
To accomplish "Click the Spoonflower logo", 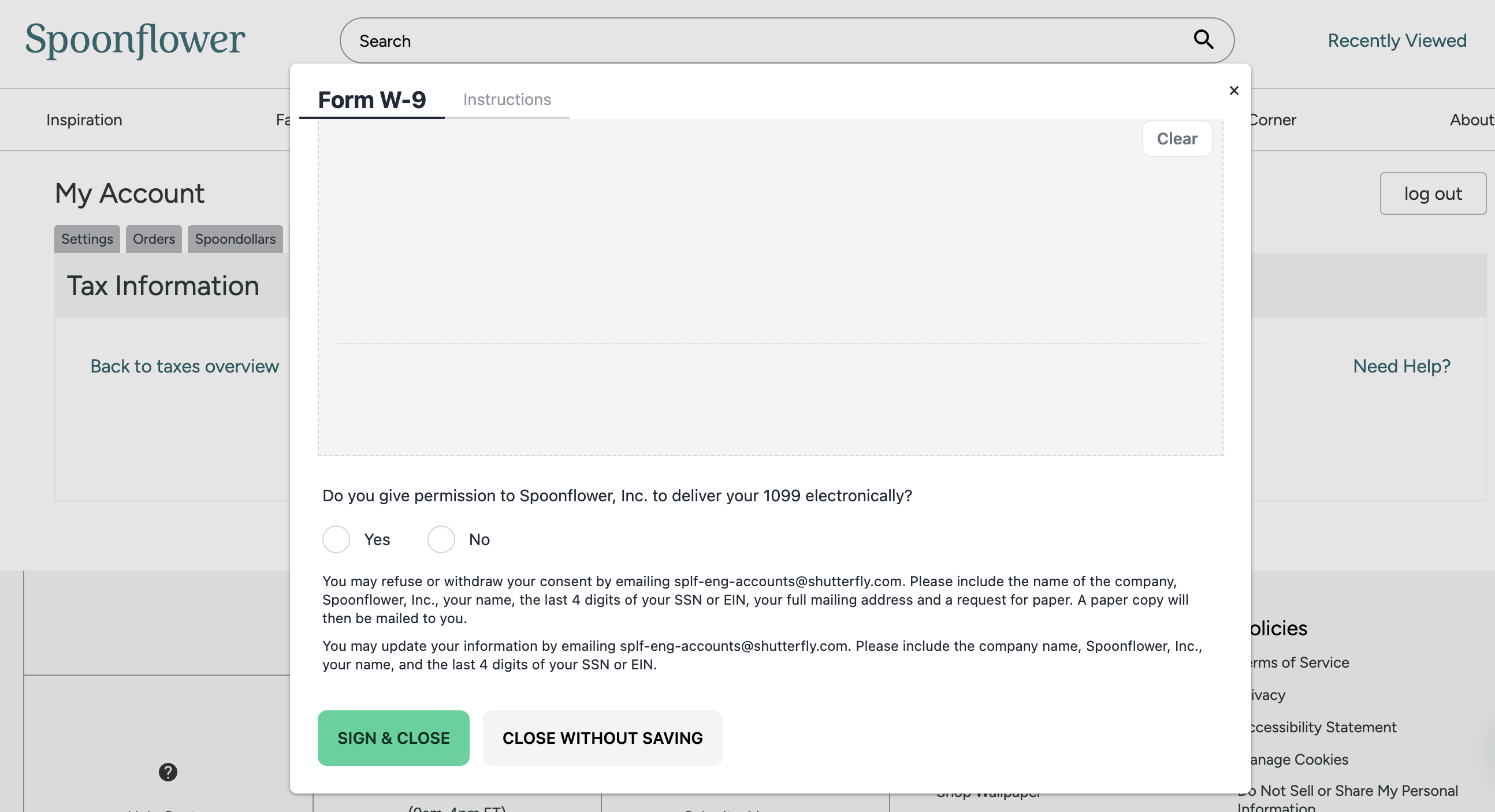I will (135, 40).
